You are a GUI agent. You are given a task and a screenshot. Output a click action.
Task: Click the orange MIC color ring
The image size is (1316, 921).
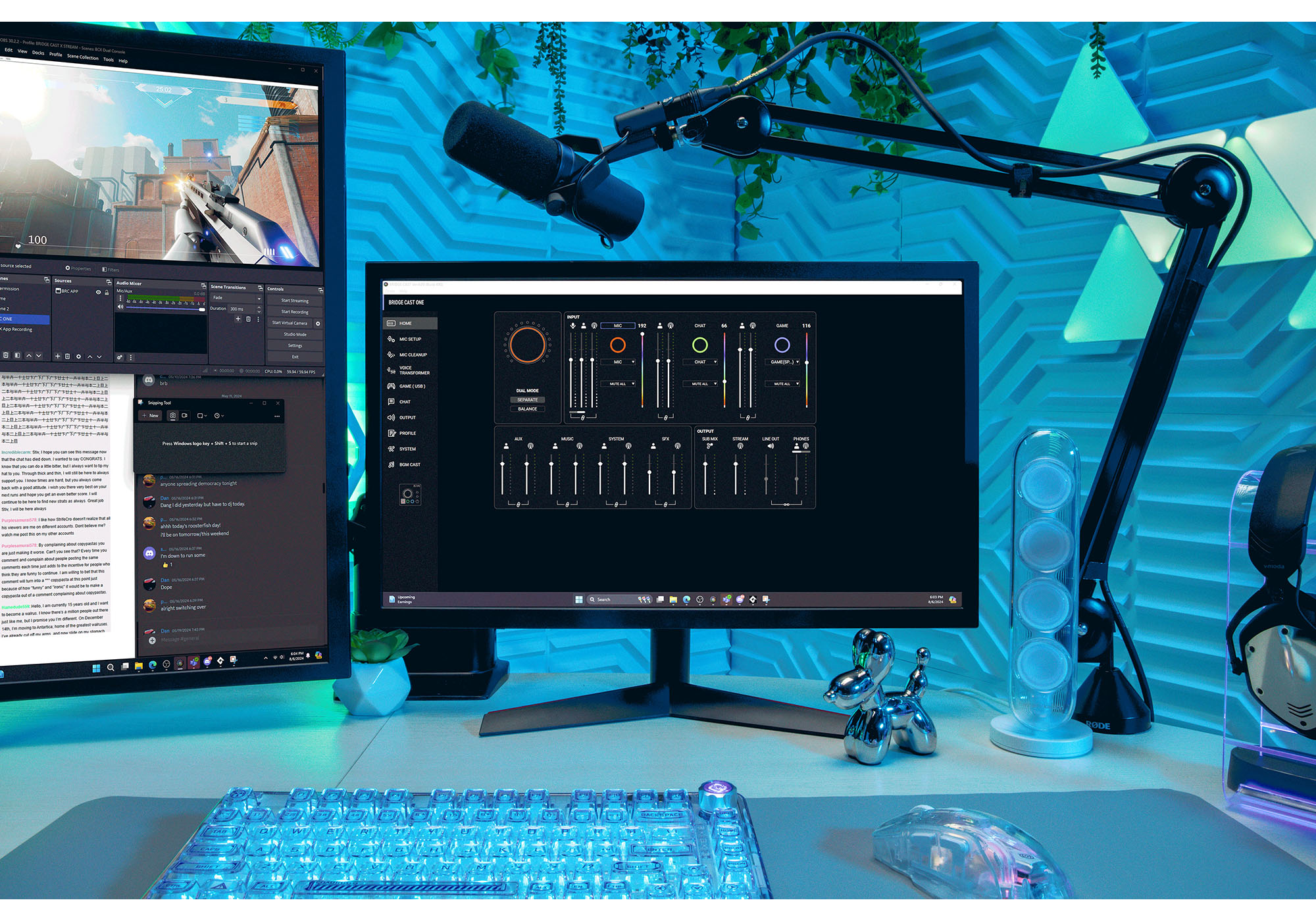(x=618, y=345)
